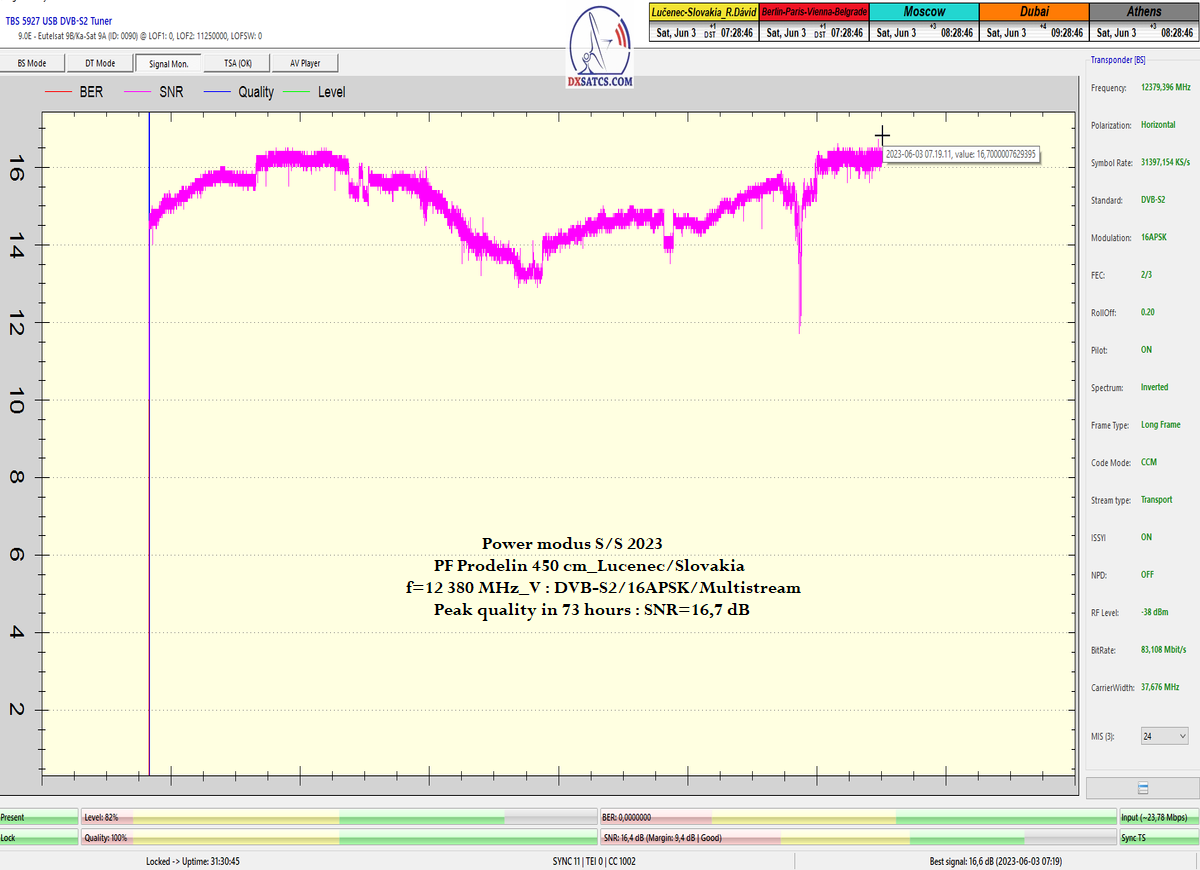Click the Level 82% signal bar
Viewport: 1200px width, 870px height.
pyautogui.click(x=338, y=817)
